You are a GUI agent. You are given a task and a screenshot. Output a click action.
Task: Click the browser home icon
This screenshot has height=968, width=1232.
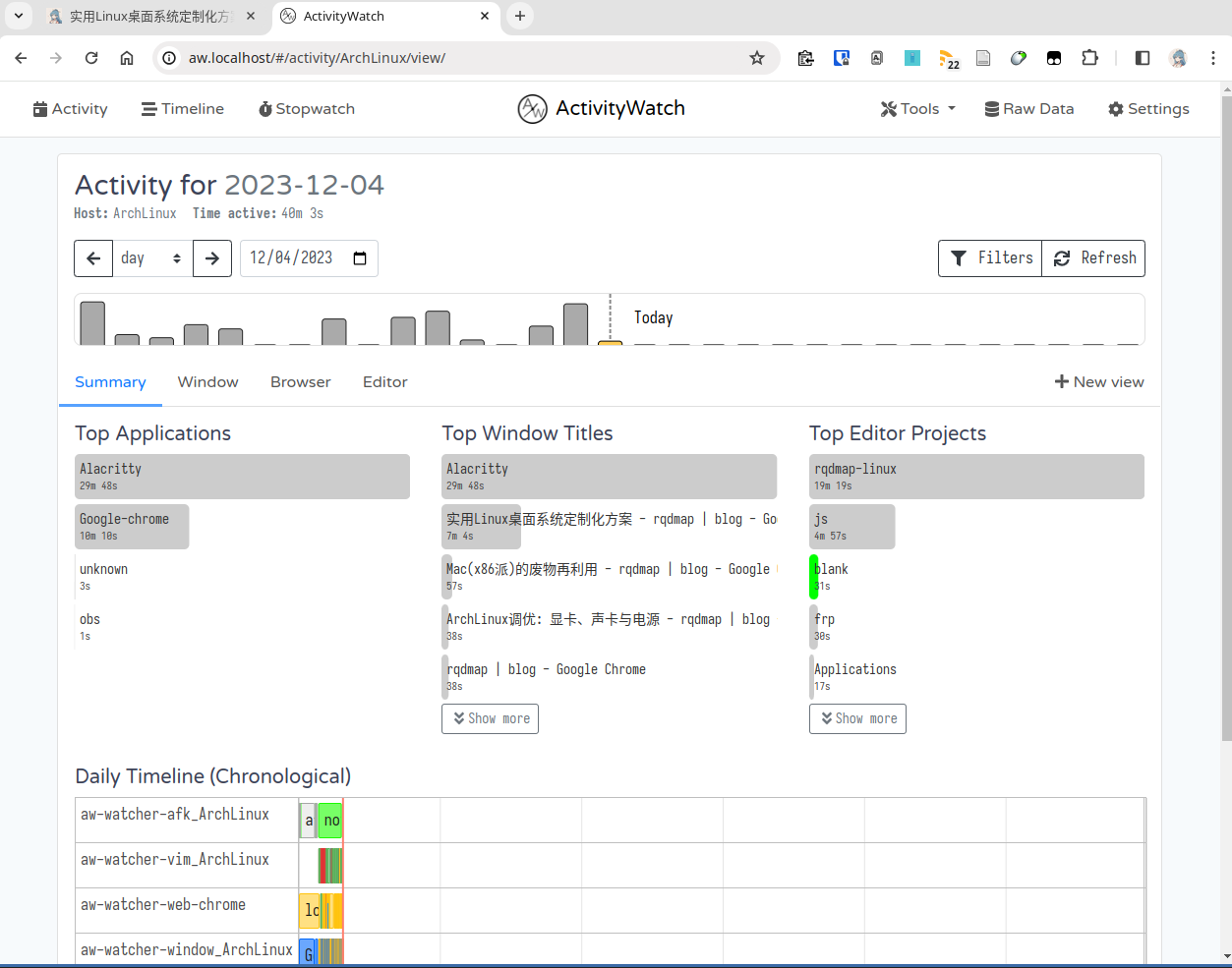[x=127, y=58]
